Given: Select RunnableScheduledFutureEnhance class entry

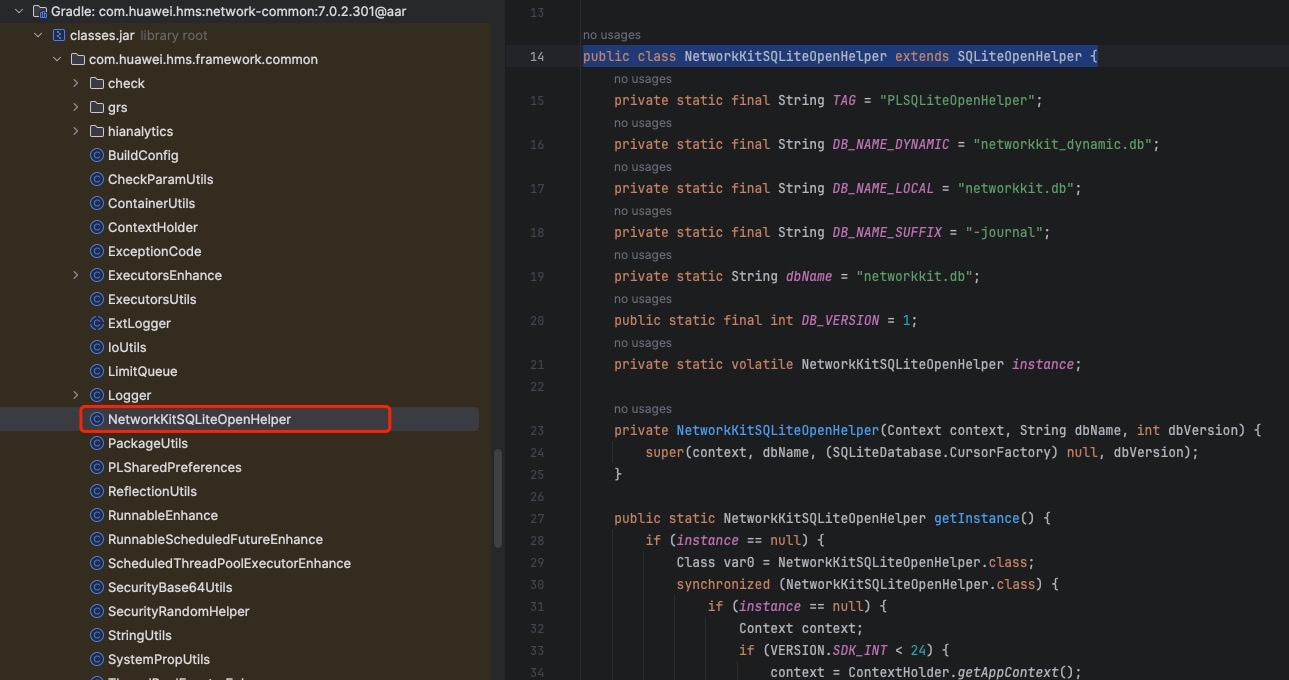Looking at the screenshot, I should tap(215, 539).
